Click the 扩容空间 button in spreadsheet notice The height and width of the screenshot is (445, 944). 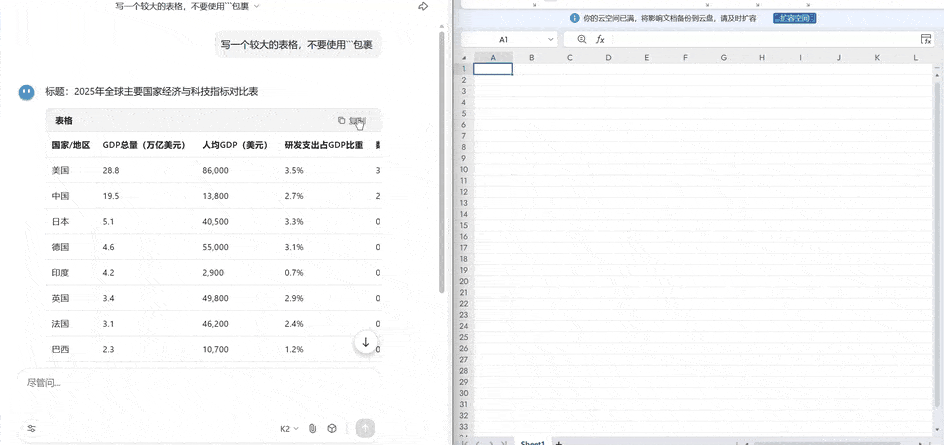point(795,19)
